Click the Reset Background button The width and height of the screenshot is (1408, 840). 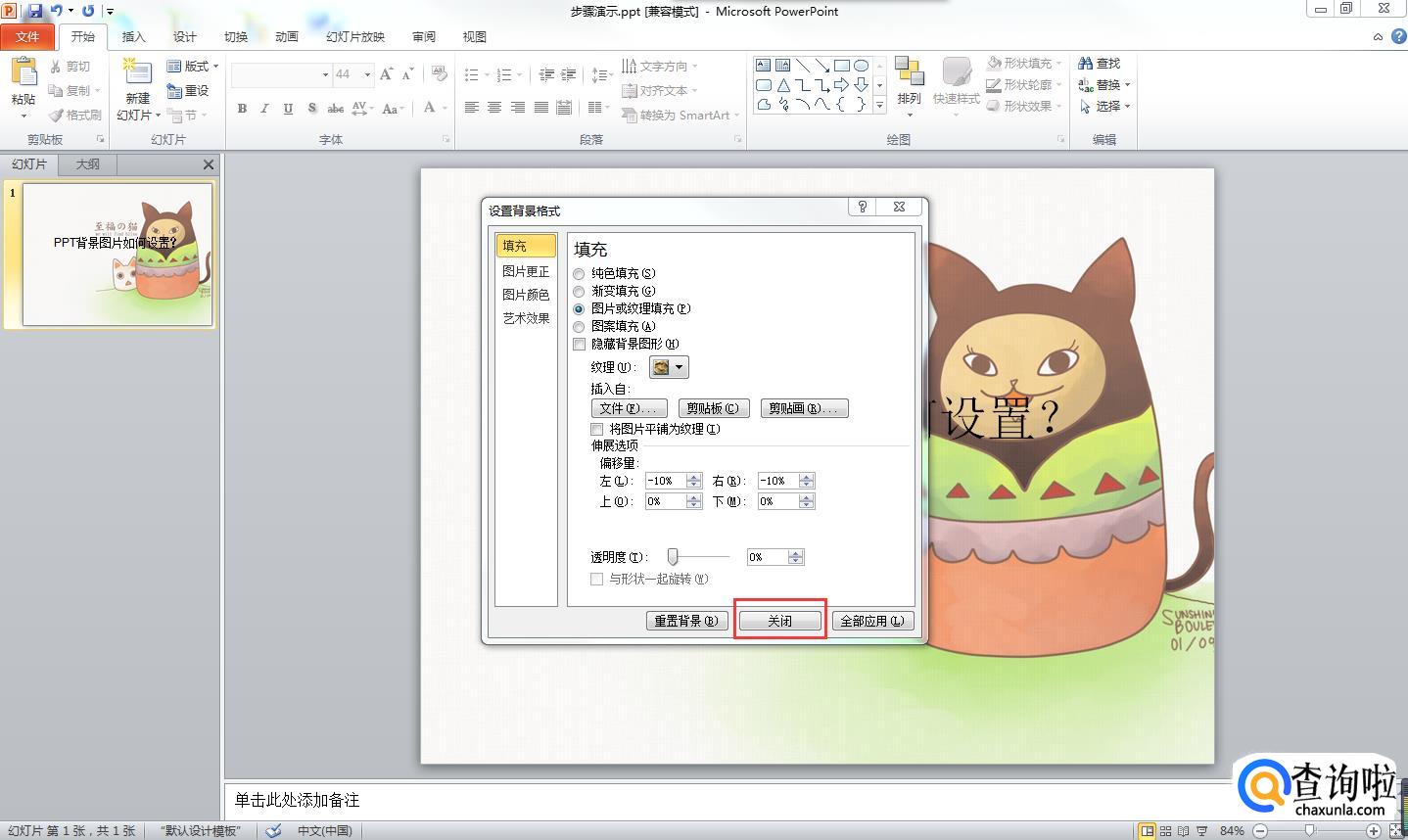click(x=686, y=621)
